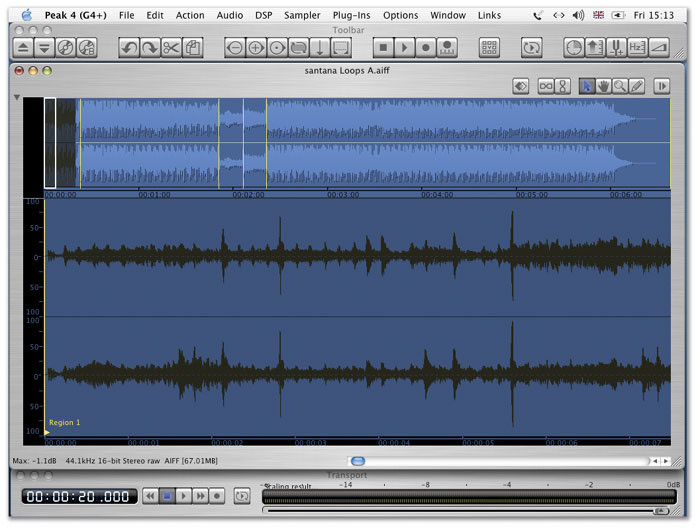The width and height of the screenshot is (700, 527).
Task: Redo the edit using the toolbar arrow
Action: click(x=150, y=48)
